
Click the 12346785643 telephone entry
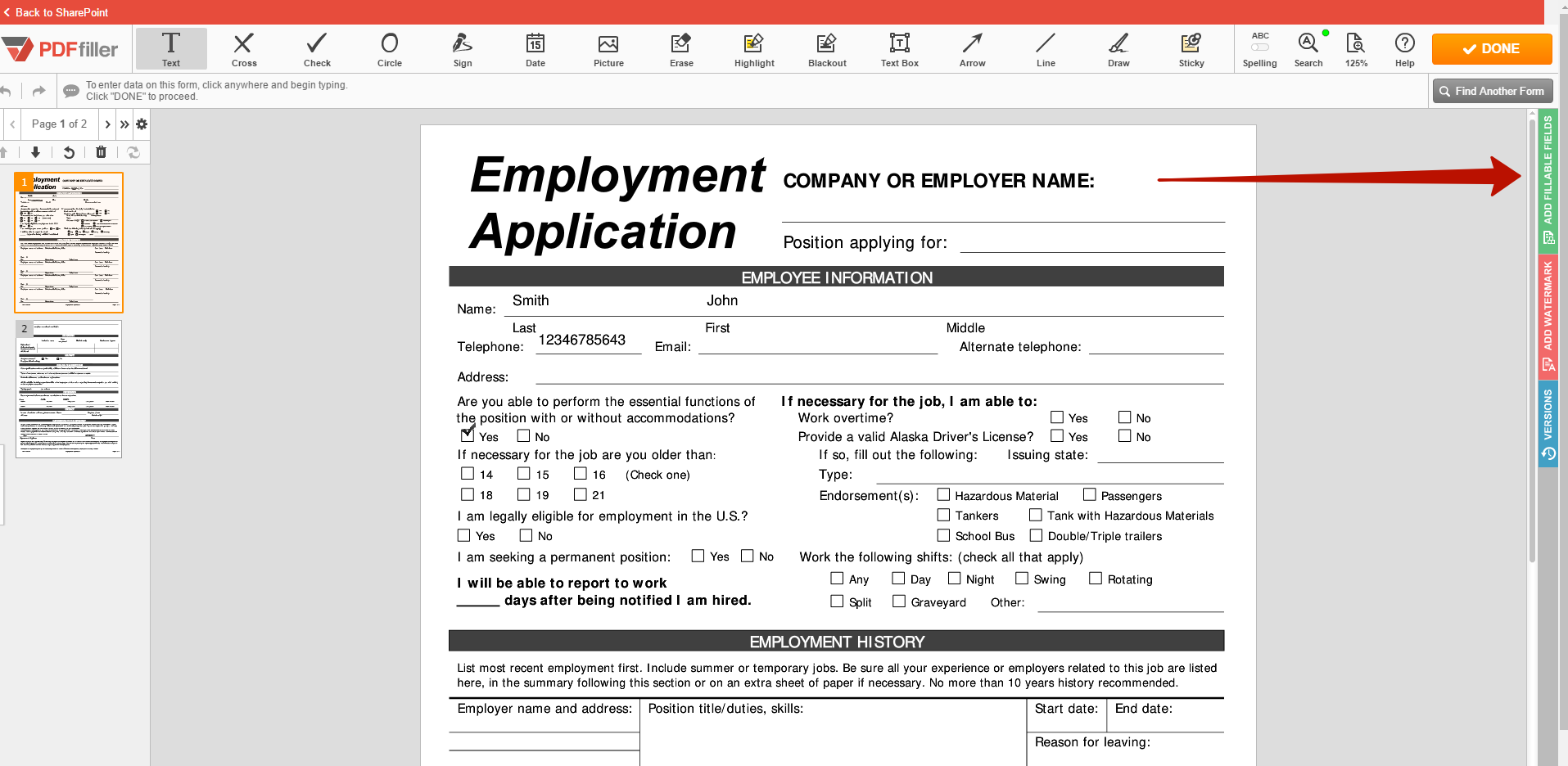tap(582, 340)
